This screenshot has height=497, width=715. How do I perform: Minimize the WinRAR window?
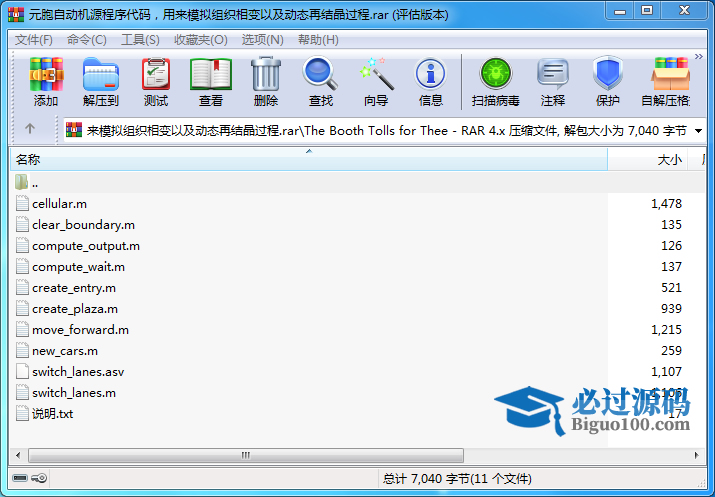(x=620, y=11)
